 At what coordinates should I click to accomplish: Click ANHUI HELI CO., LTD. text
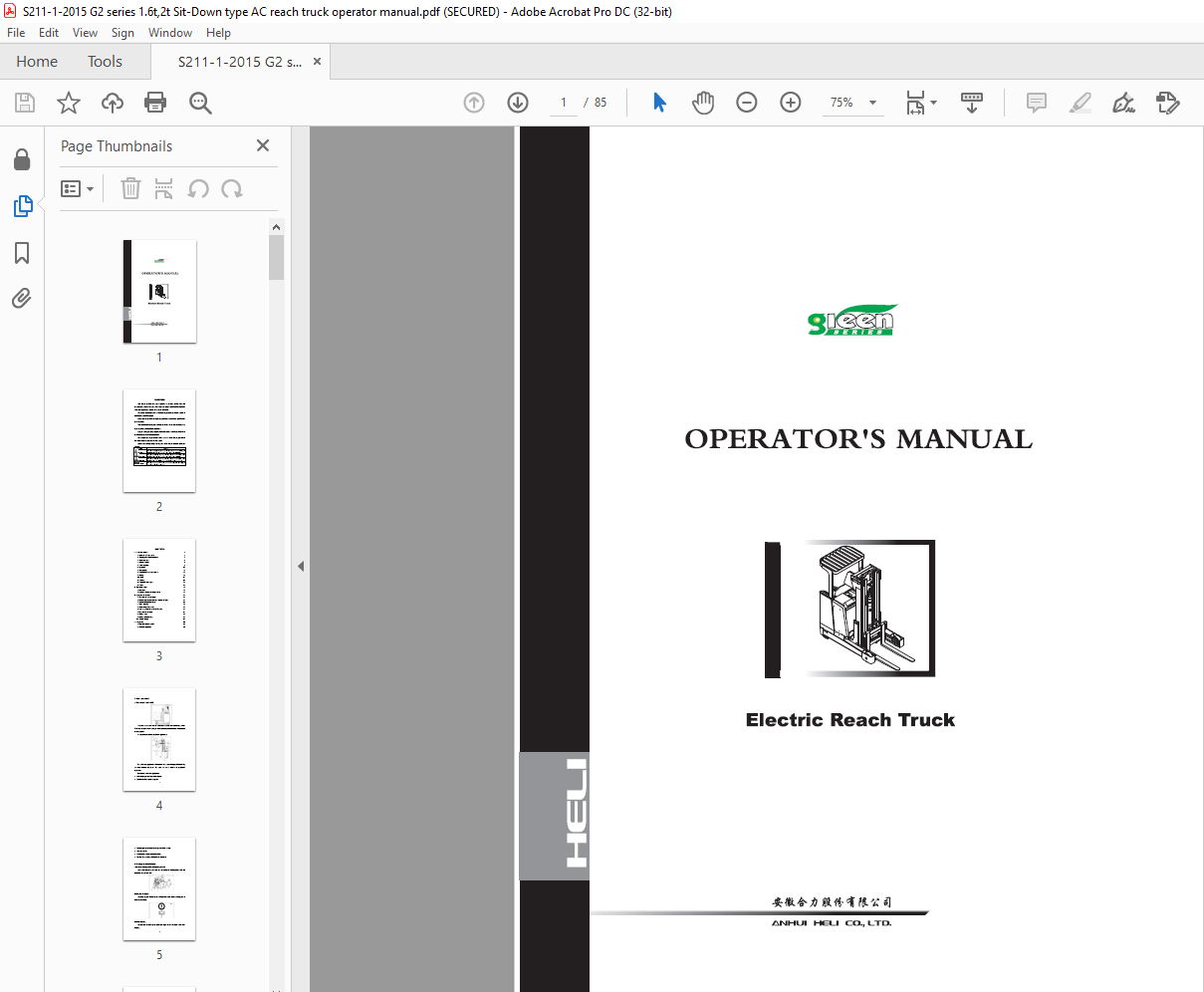(832, 923)
